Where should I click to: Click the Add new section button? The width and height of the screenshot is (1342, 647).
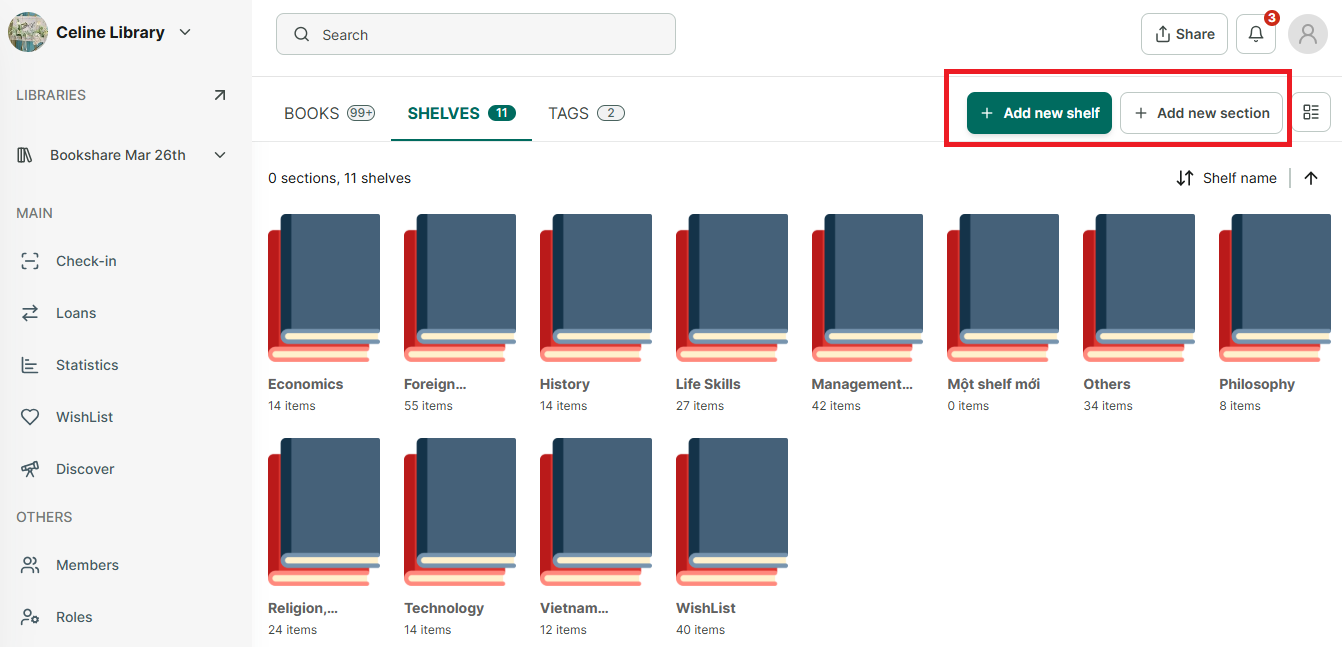point(1201,113)
